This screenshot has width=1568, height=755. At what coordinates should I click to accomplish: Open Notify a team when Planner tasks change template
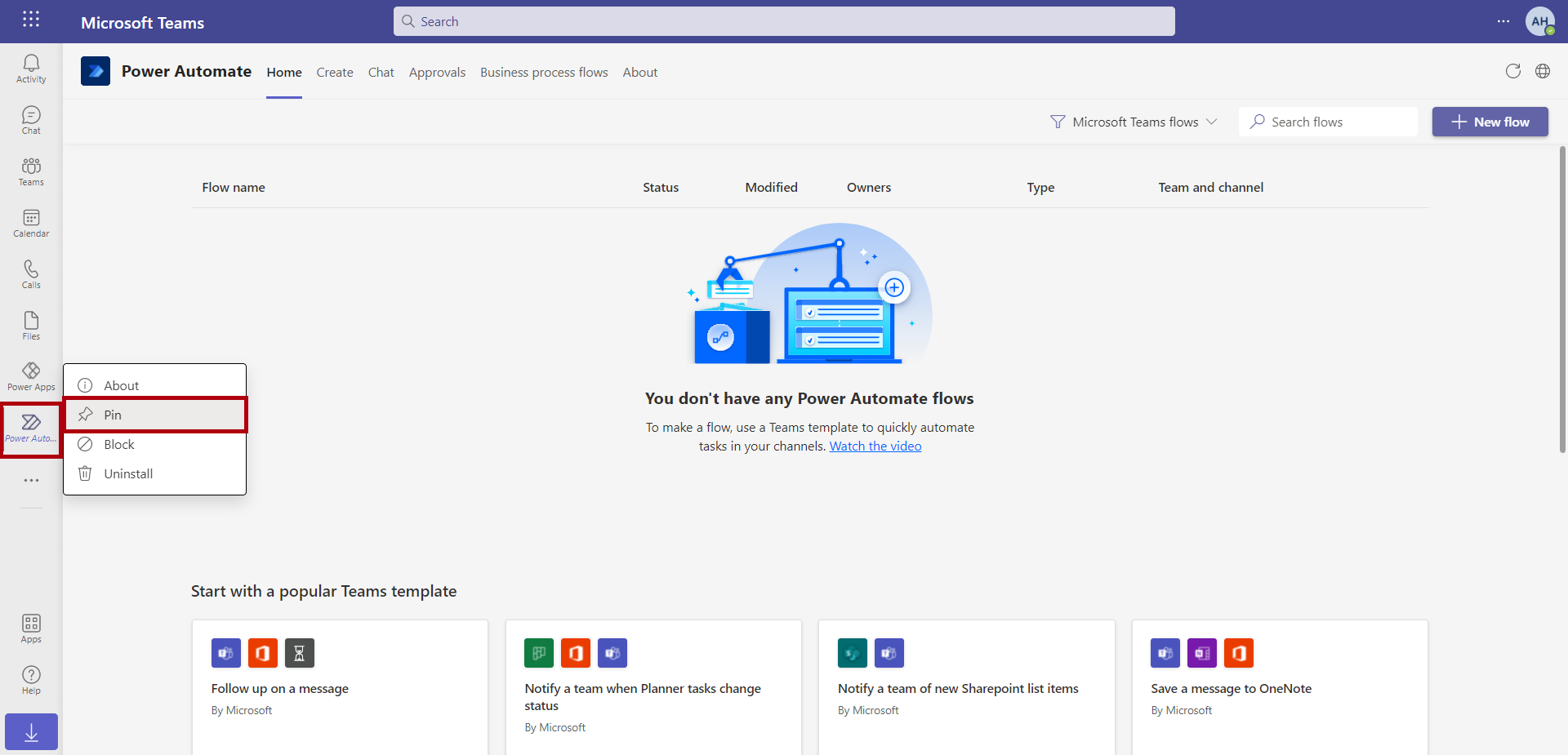653,687
